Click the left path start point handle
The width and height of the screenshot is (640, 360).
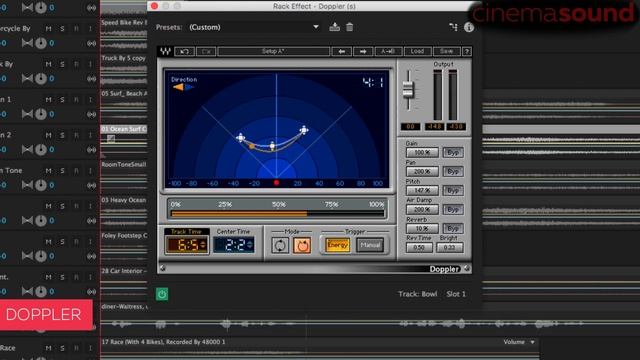(241, 138)
